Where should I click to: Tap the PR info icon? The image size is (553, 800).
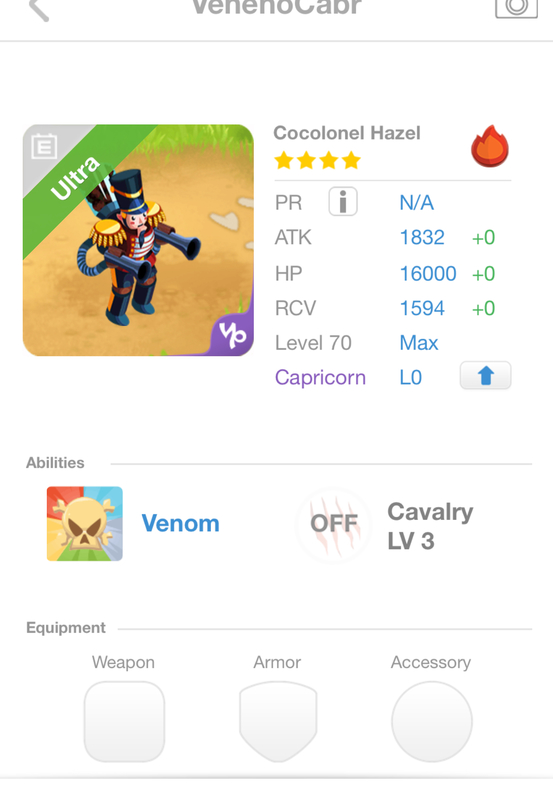(x=343, y=201)
